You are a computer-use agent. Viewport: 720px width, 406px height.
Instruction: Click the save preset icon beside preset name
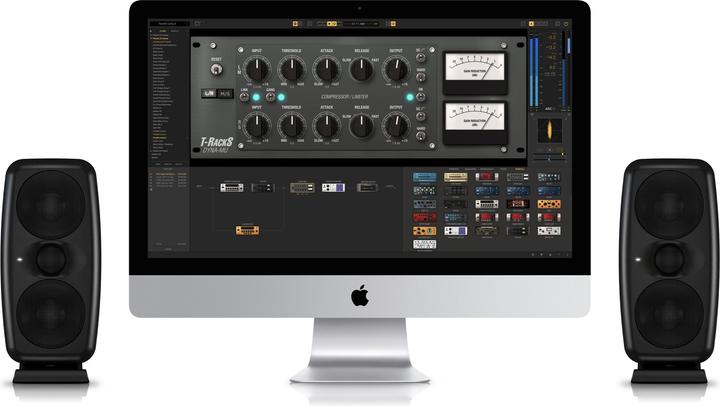click(x=197, y=23)
